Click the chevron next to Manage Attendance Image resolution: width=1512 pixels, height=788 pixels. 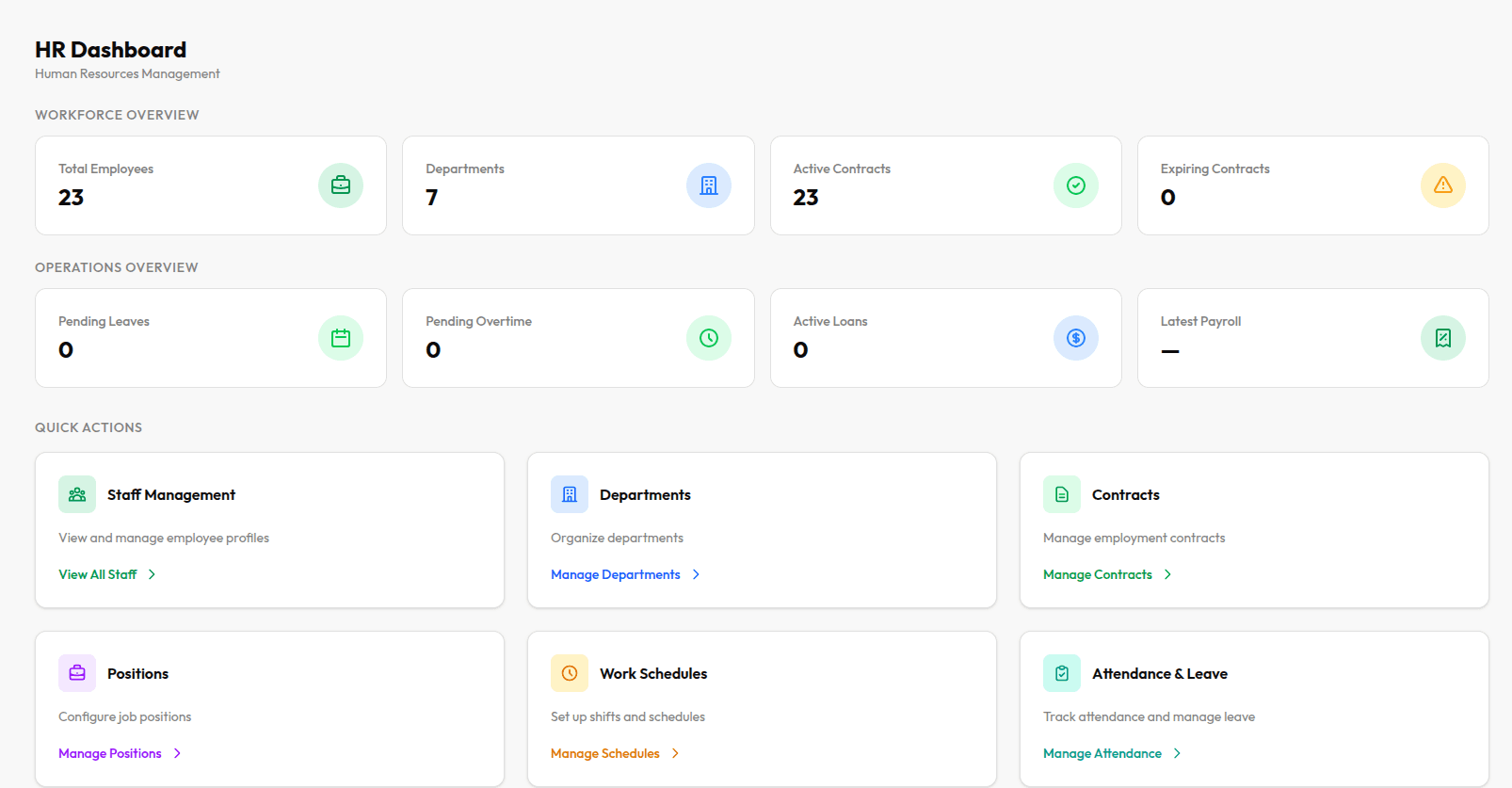tap(1177, 753)
